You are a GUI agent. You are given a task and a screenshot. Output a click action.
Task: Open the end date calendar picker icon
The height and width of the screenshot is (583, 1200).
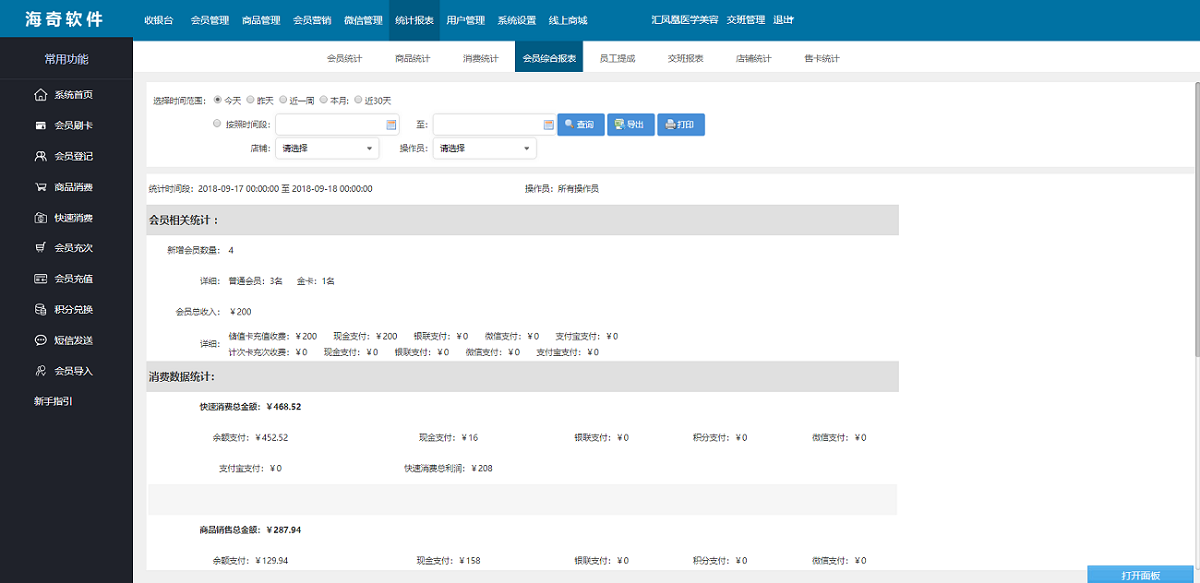(548, 125)
